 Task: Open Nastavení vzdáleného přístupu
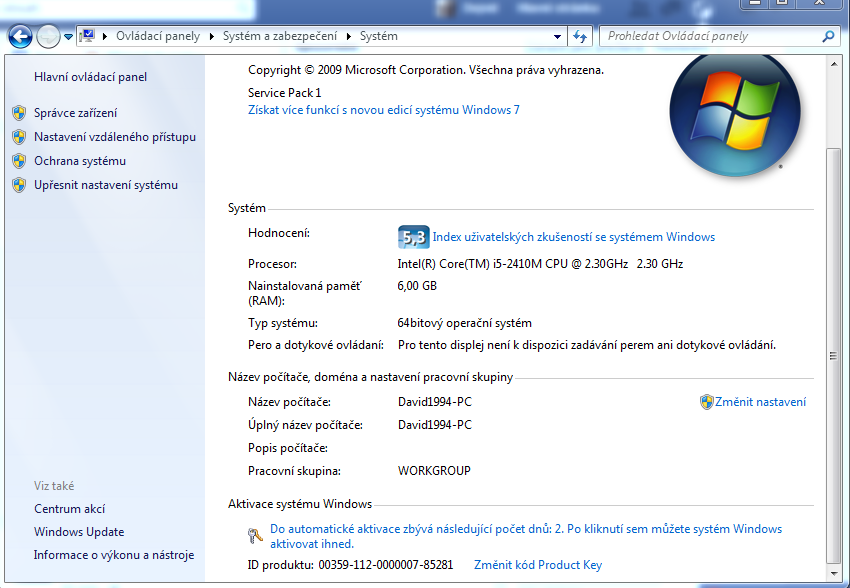(x=115, y=137)
